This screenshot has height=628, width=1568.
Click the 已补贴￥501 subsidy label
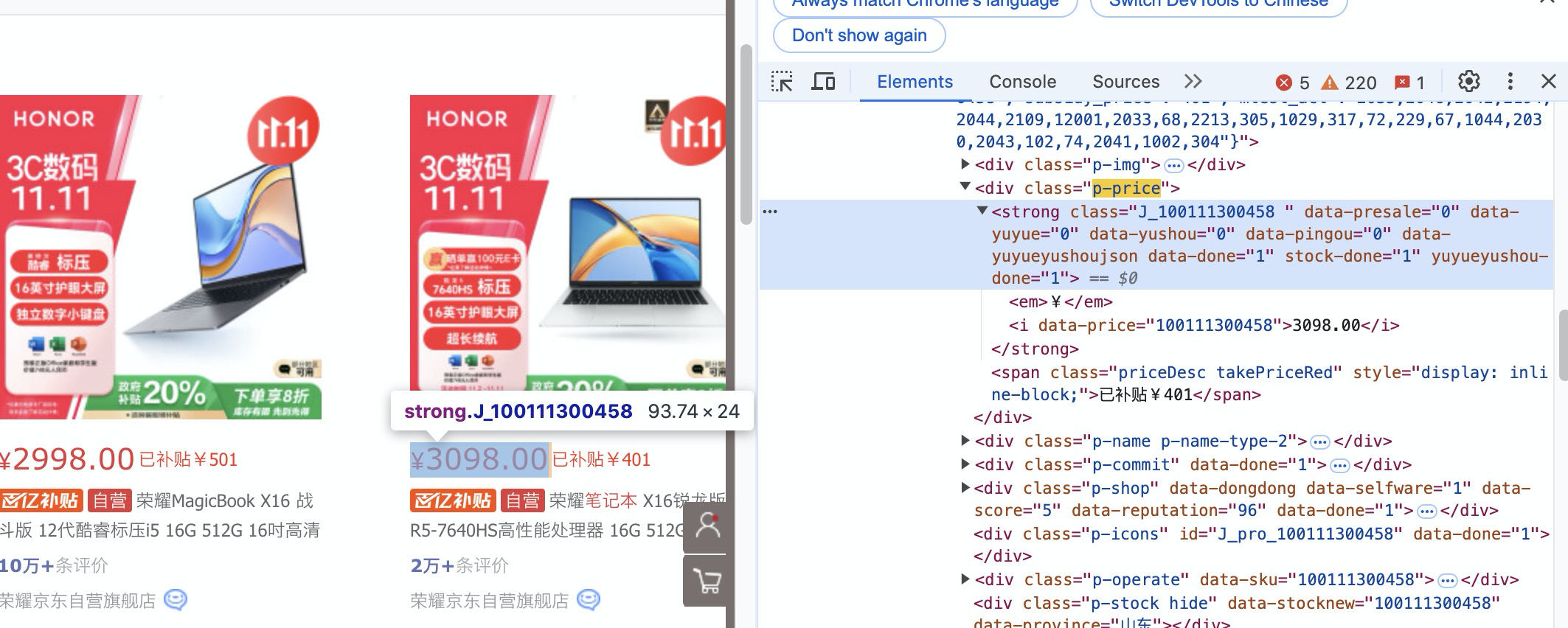188,460
